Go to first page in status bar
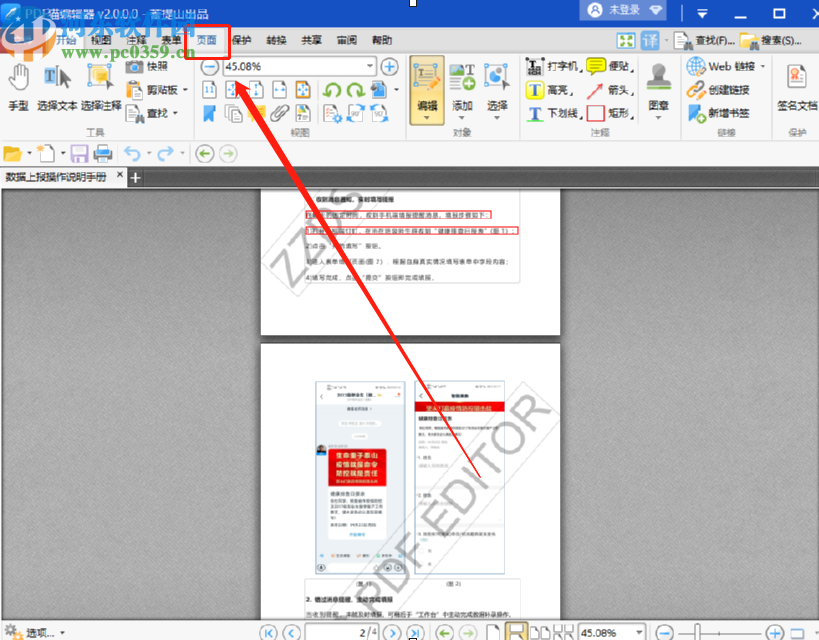 [269, 633]
